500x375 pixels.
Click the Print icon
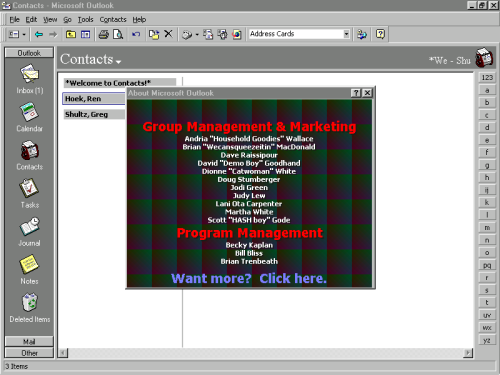[x=104, y=34]
